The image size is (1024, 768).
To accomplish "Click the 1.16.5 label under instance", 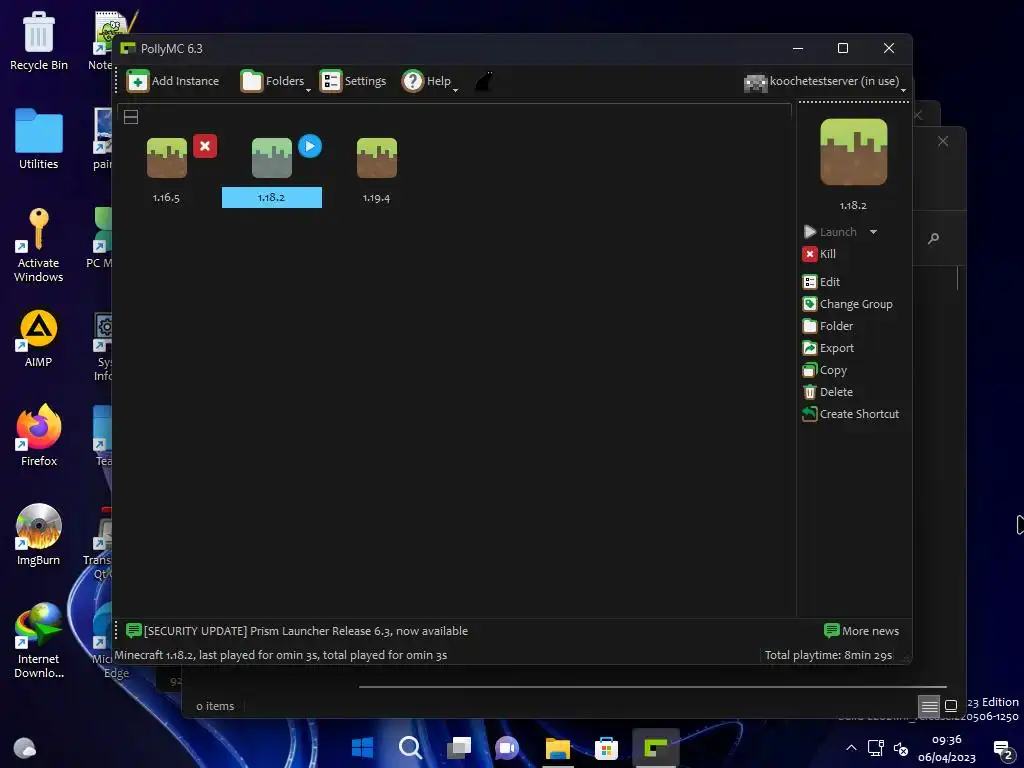I will [x=167, y=197].
